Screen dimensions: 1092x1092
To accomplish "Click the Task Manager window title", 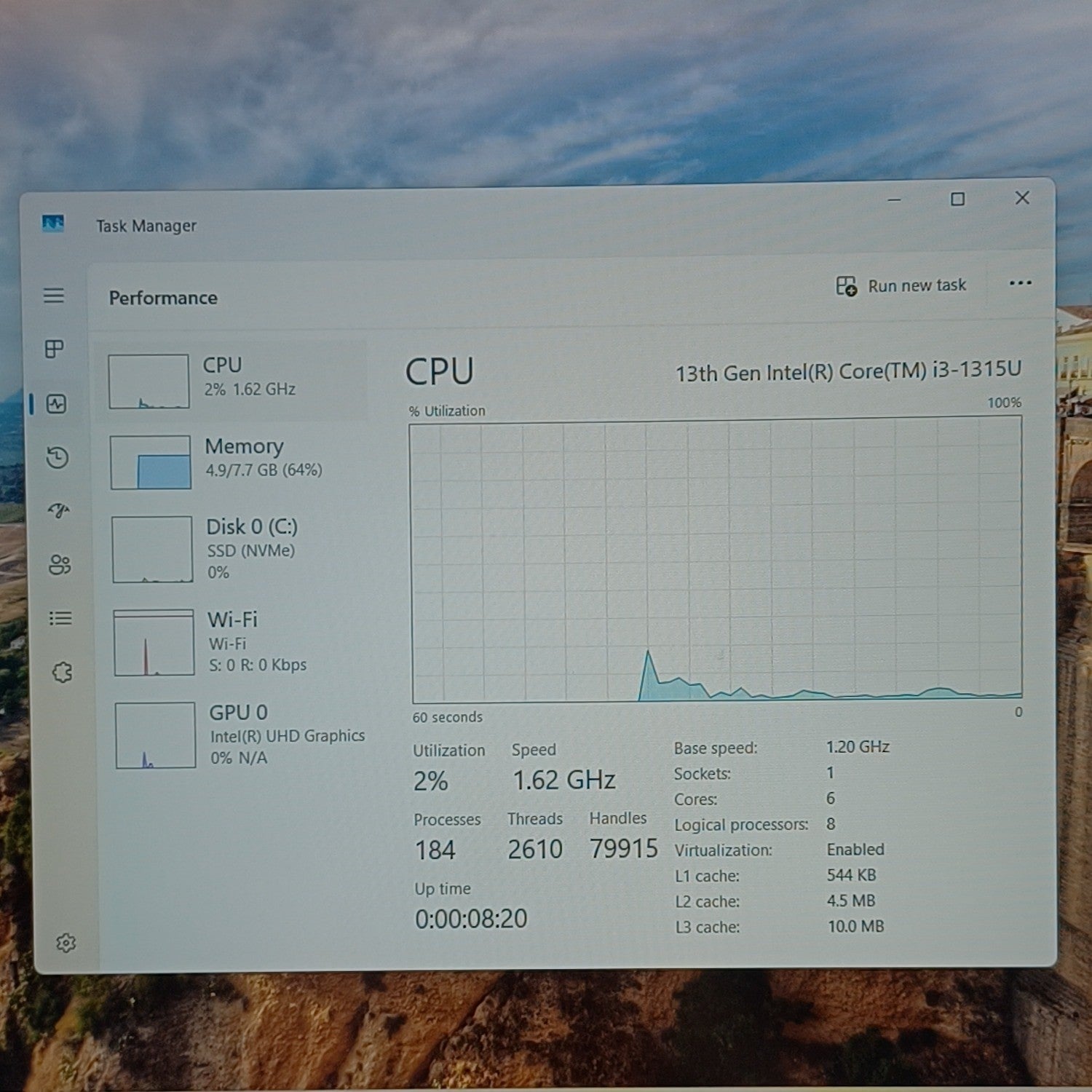I will 146,226.
